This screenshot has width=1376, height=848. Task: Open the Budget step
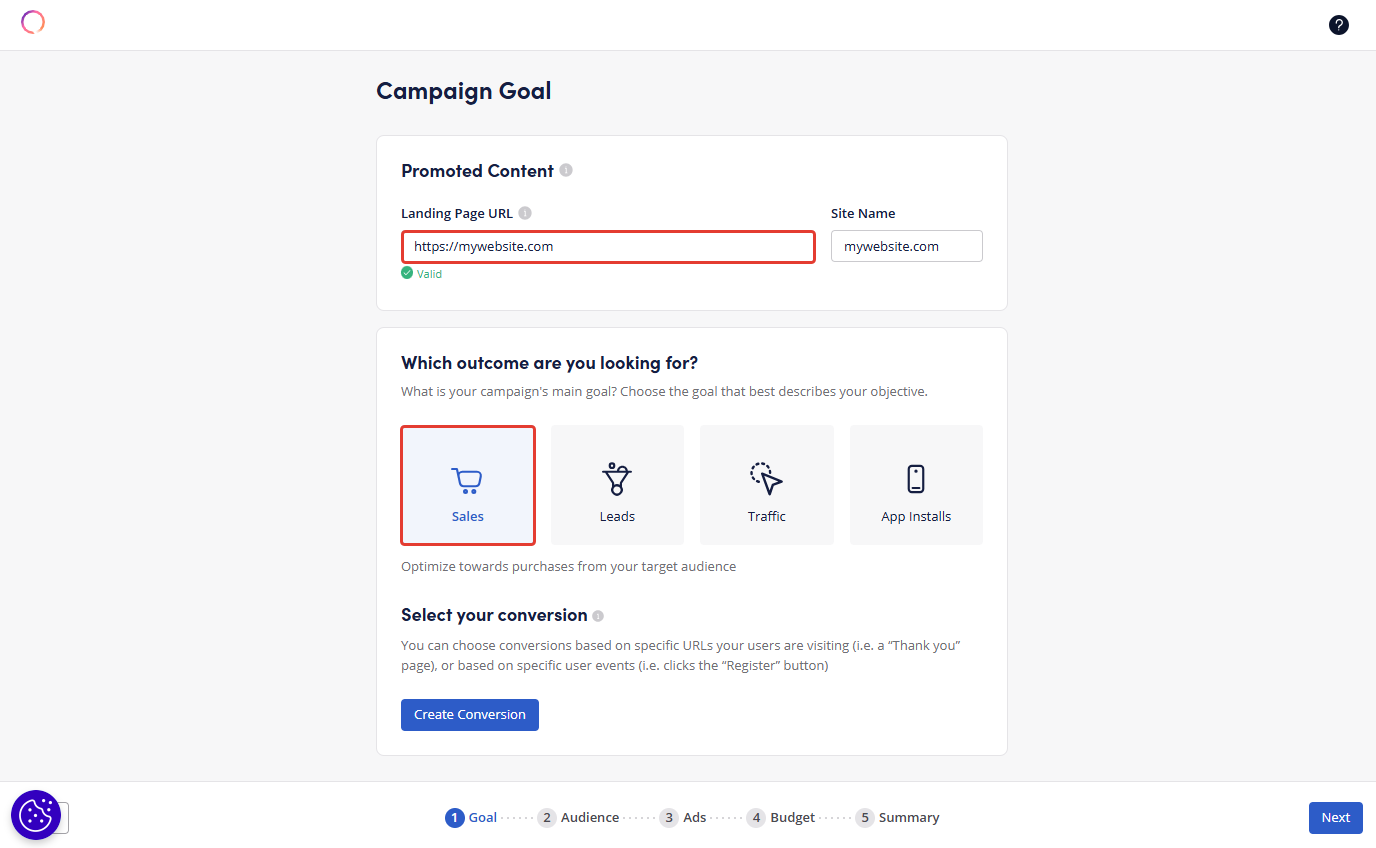[781, 818]
